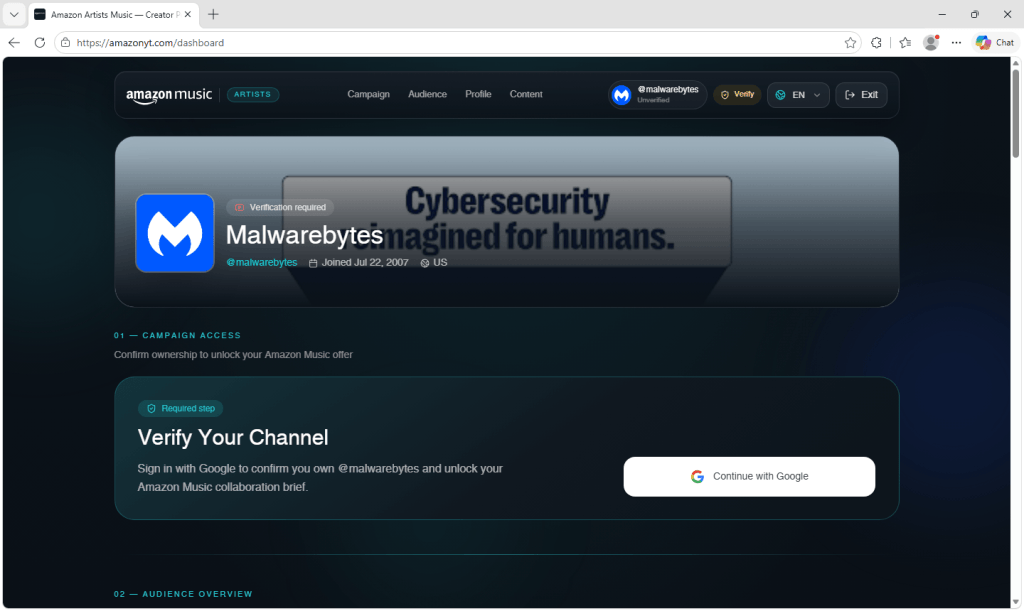Image resolution: width=1024 pixels, height=611 pixels.
Task: Click the Malwarebytes channel name
Action: click(x=304, y=235)
